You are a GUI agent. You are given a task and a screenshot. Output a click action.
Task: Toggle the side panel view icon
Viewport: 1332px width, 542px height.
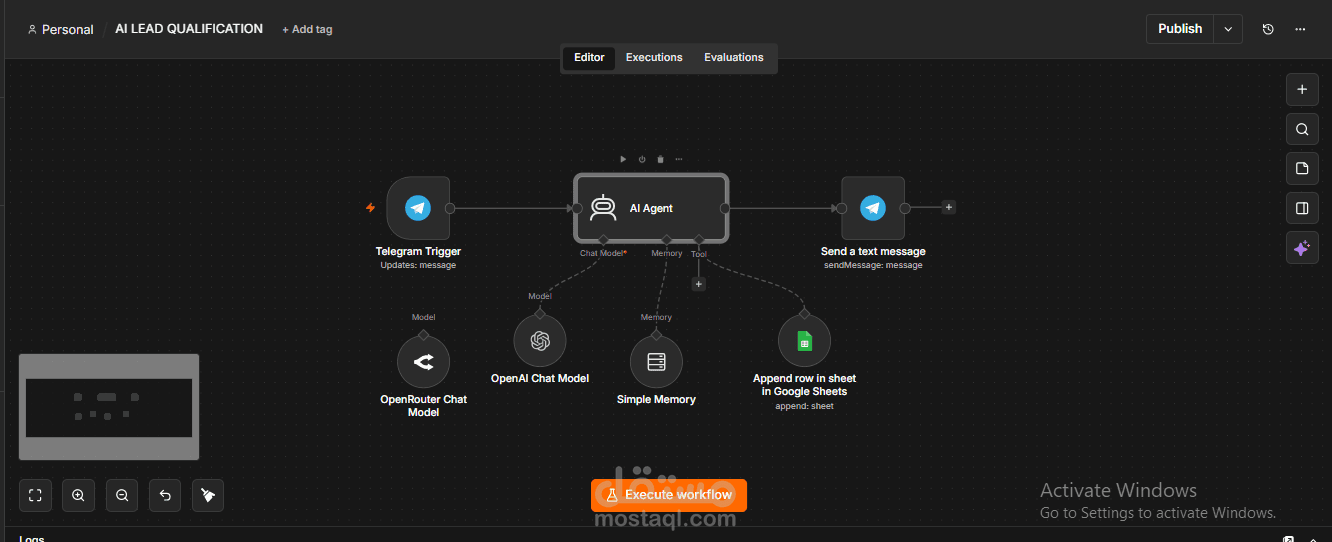coord(1302,208)
